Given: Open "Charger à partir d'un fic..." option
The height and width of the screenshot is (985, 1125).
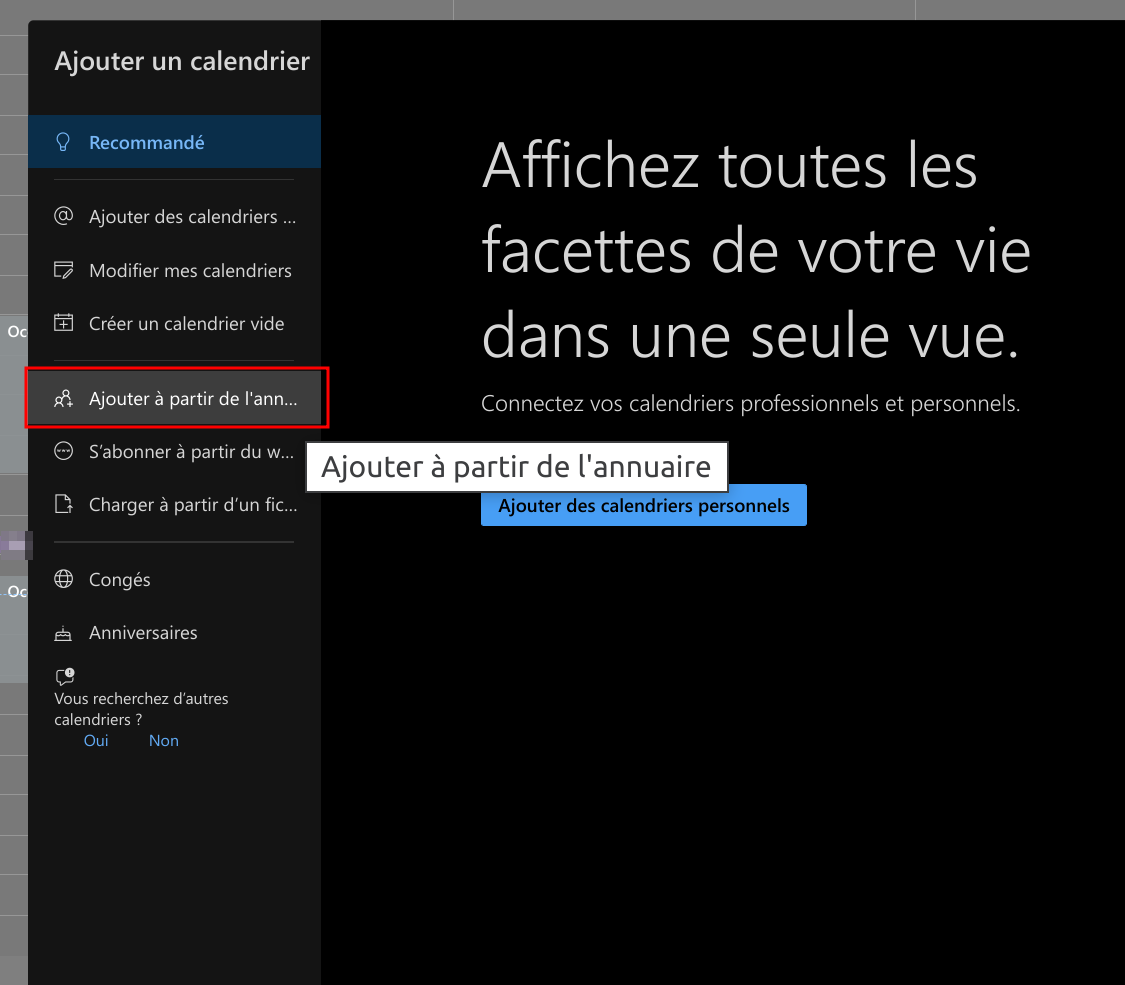Looking at the screenshot, I should 192,504.
